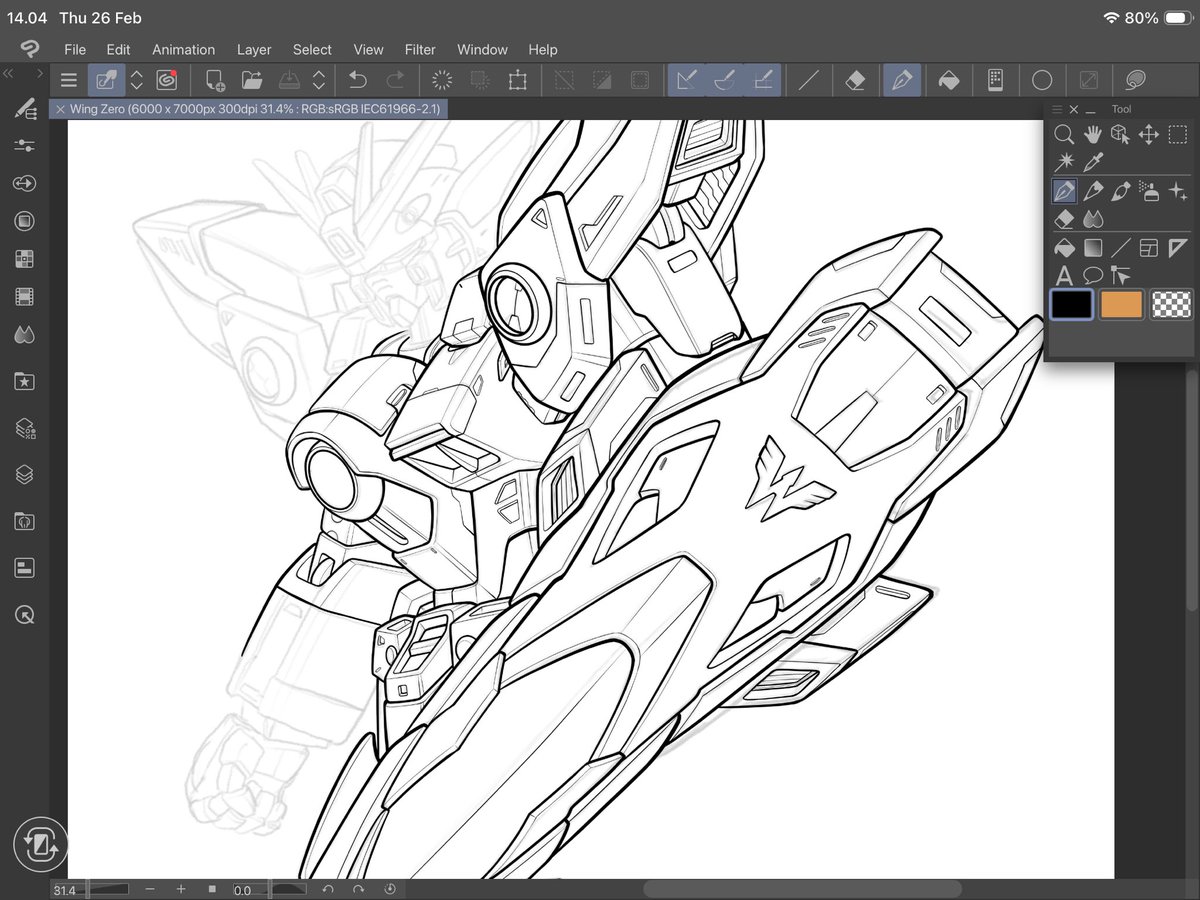Select the Pencil tool in Tool palette

tap(1092, 190)
